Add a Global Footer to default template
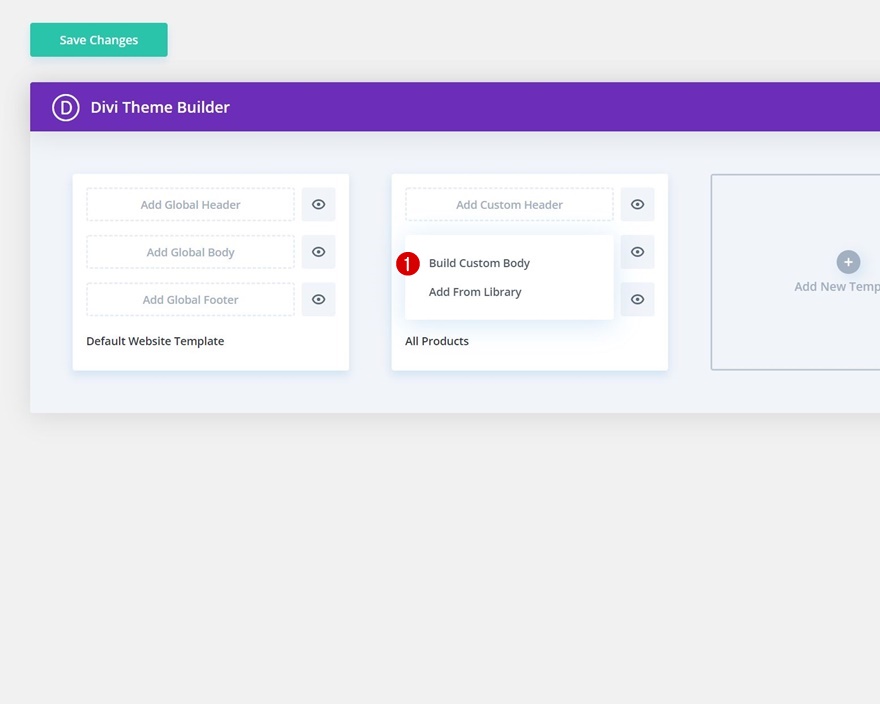The image size is (880, 704). (x=190, y=299)
